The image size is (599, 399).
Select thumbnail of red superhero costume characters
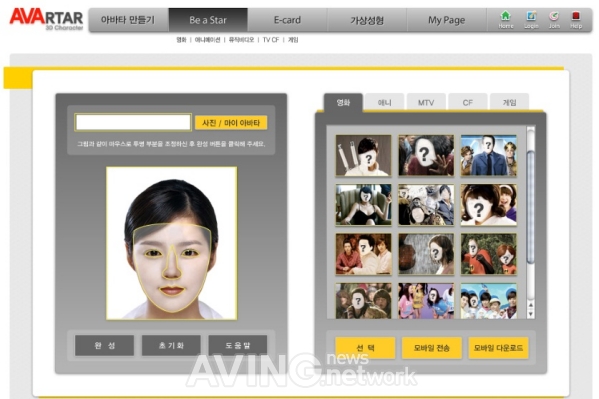[489, 254]
